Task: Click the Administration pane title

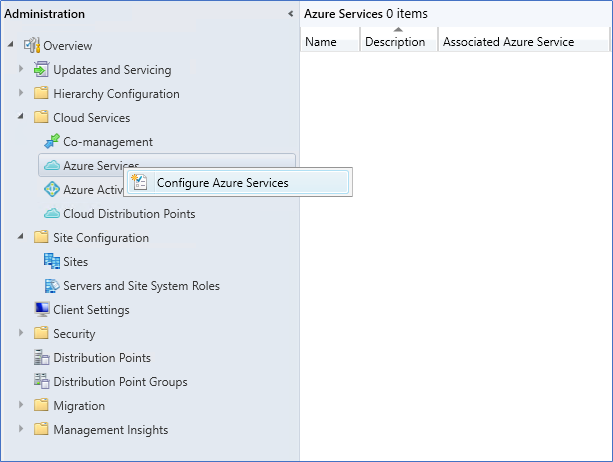Action: click(x=45, y=14)
